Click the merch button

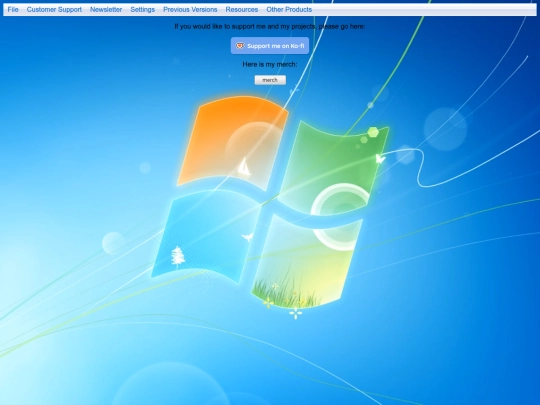(270, 80)
